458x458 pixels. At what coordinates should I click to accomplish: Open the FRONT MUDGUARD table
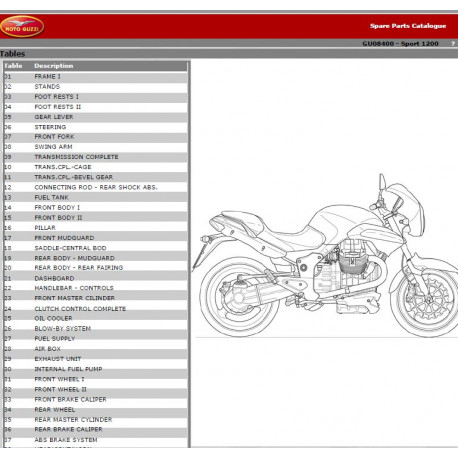(96, 238)
